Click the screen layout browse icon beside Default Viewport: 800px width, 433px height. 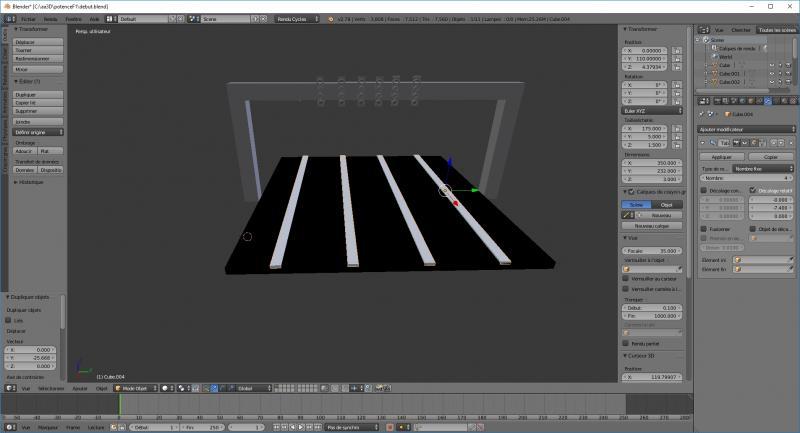[x=112, y=19]
